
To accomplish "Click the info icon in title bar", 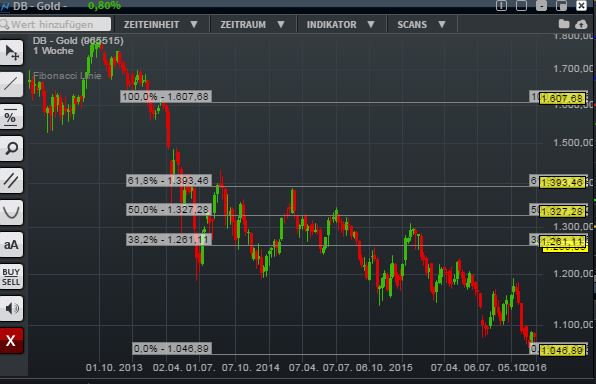I will (501, 5).
